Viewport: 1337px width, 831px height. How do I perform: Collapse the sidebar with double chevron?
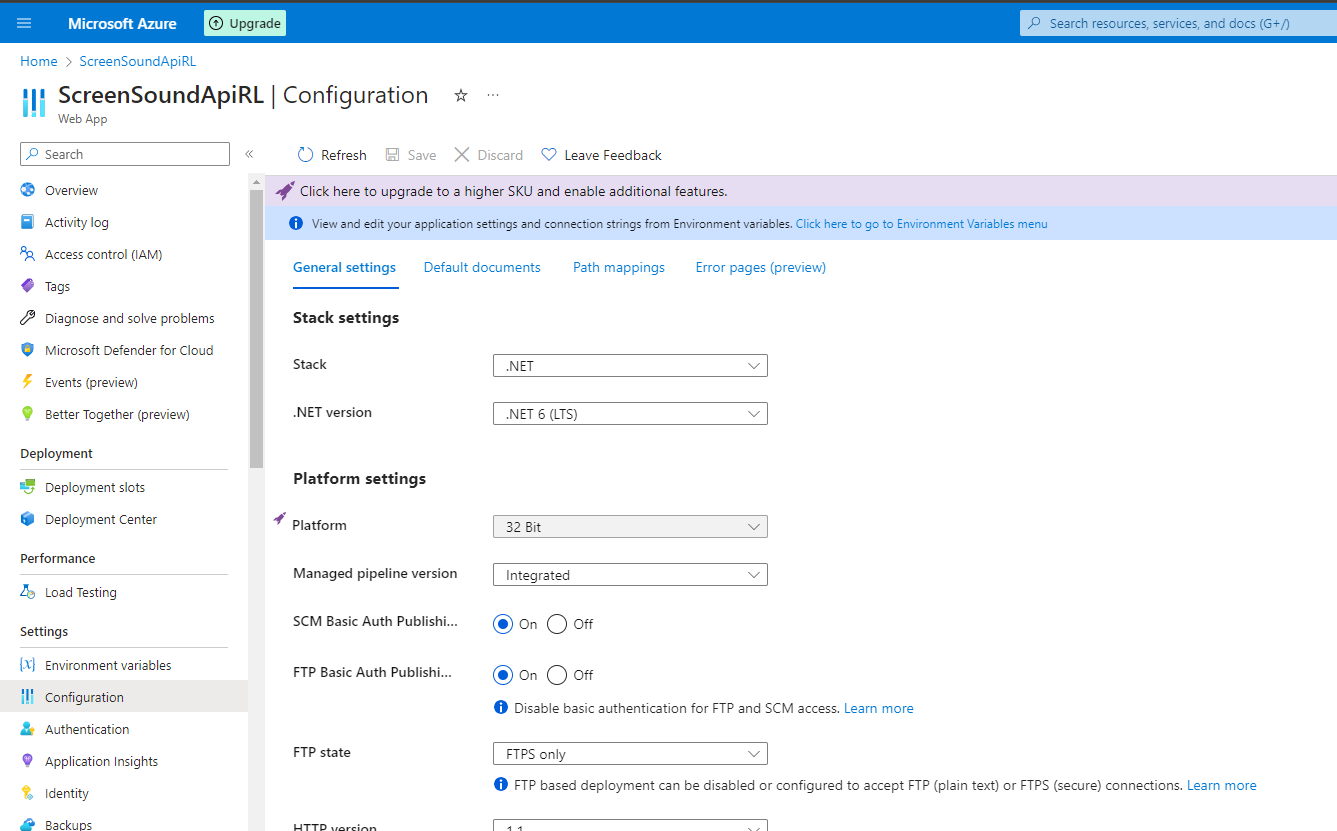[249, 154]
